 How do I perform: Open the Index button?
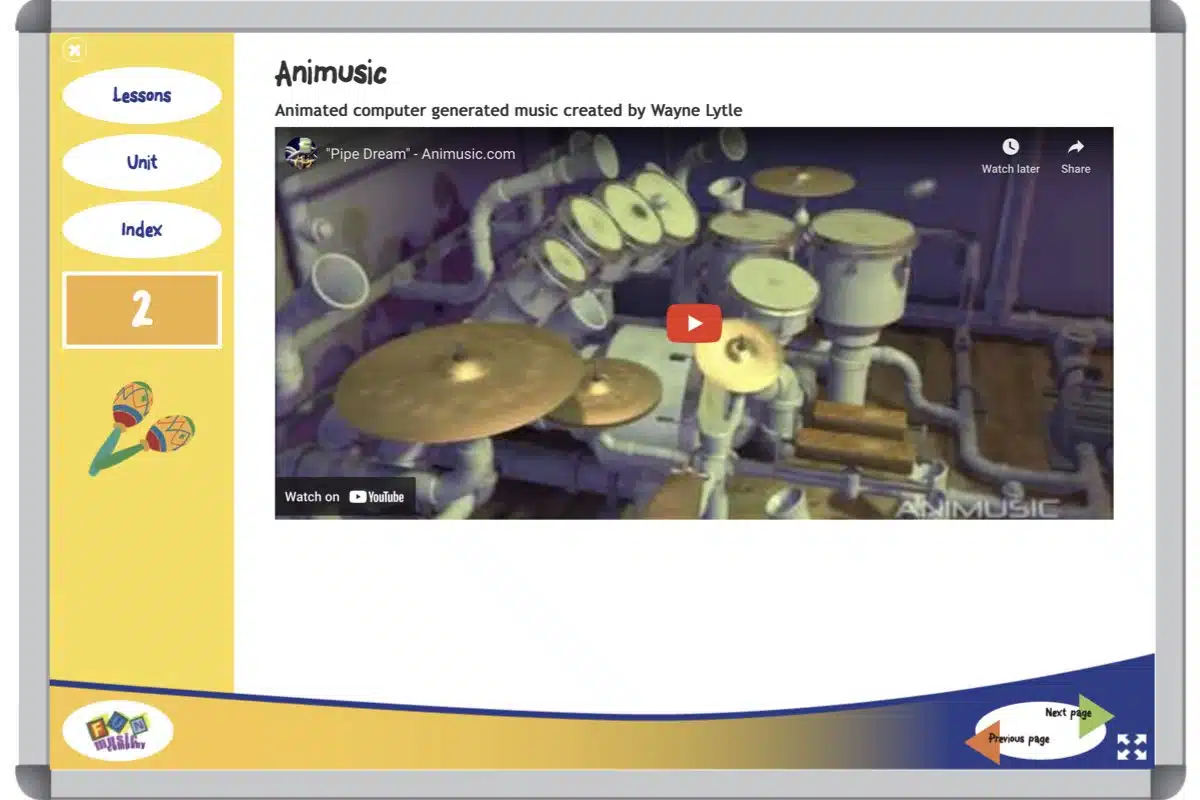(141, 229)
